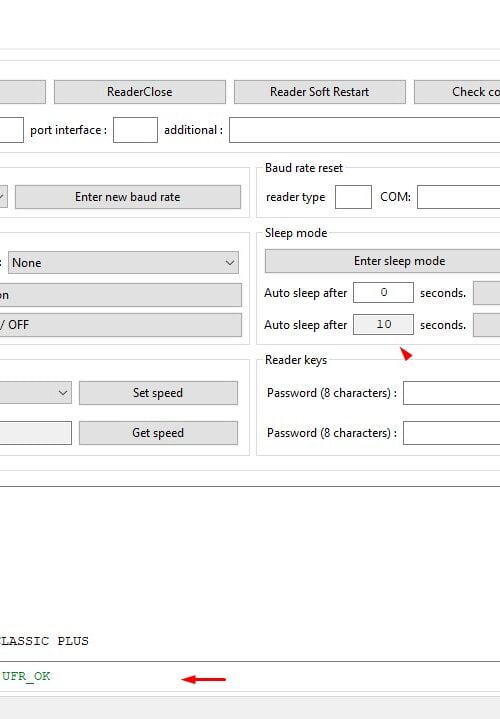Click the second Password (8 characters) field
This screenshot has width=500, height=719.
(x=451, y=433)
